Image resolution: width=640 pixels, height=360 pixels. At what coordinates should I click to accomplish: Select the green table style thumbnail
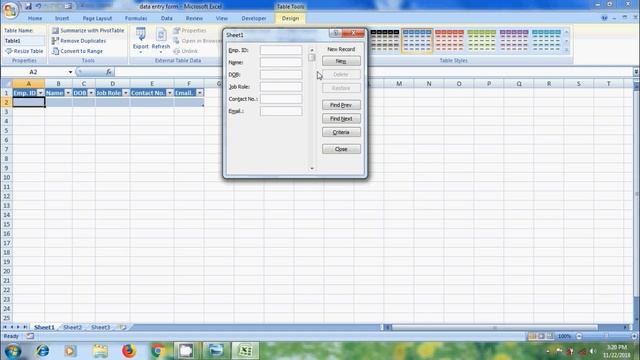click(481, 41)
